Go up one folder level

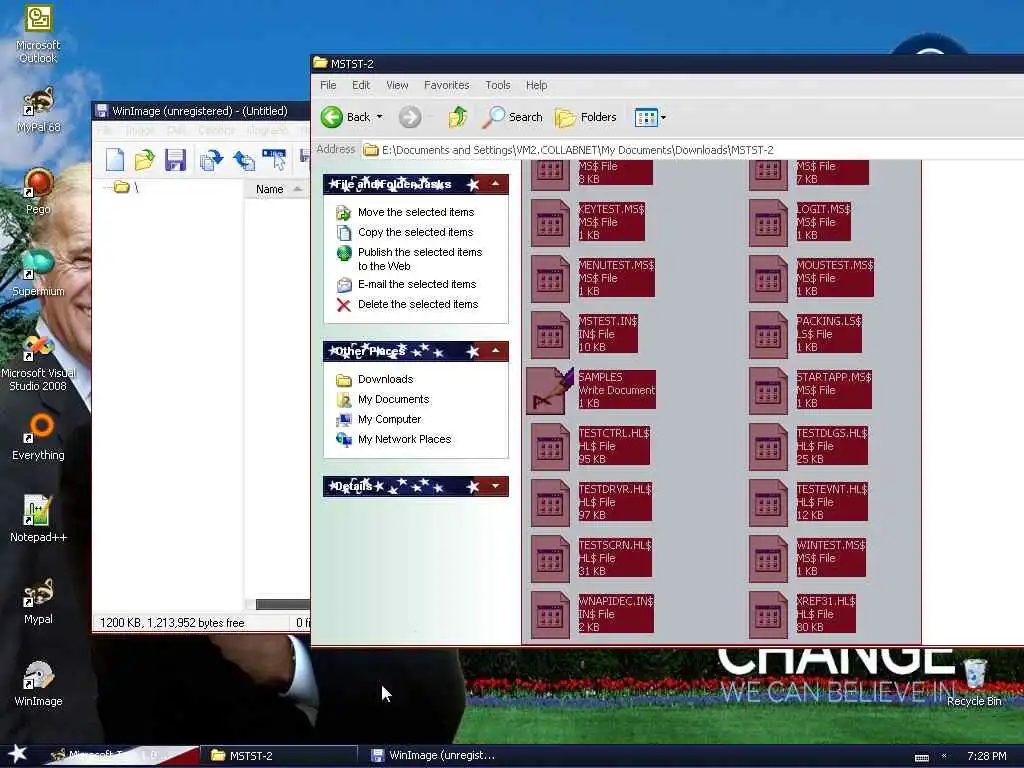pyautogui.click(x=457, y=117)
